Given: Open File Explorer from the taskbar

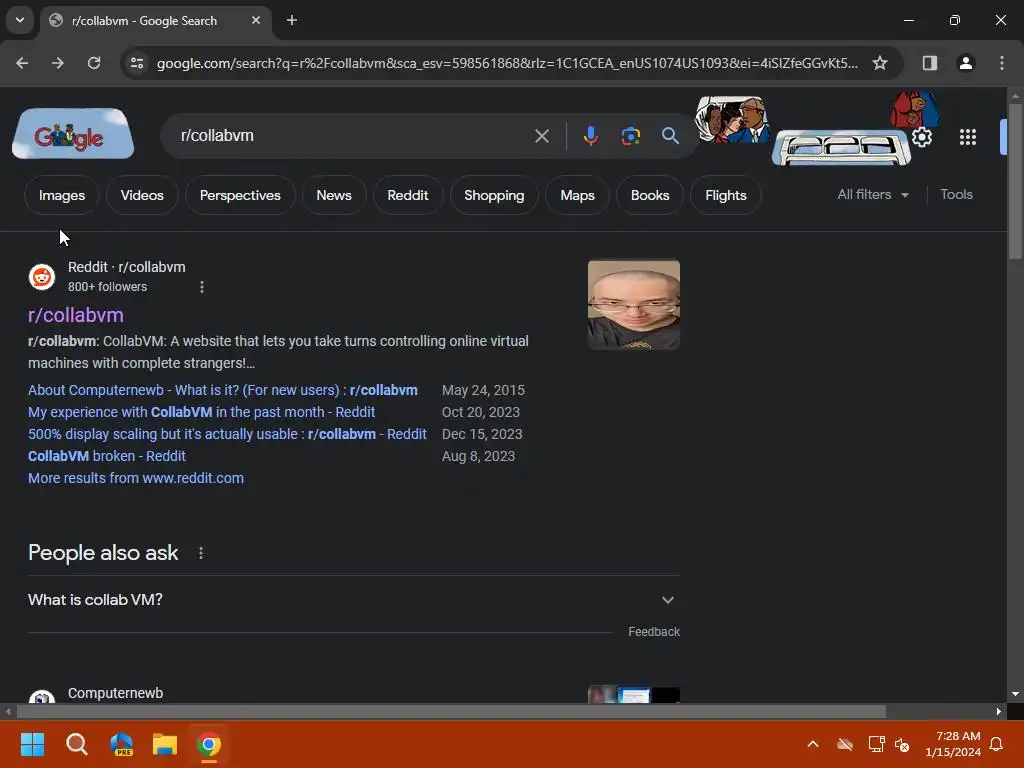Looking at the screenshot, I should coord(165,744).
